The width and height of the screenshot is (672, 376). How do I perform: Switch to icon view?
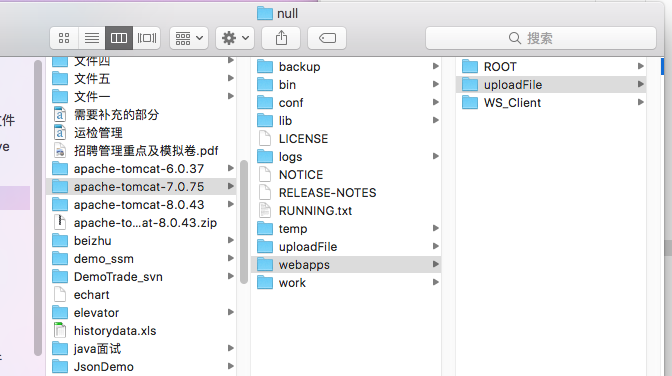(x=64, y=38)
